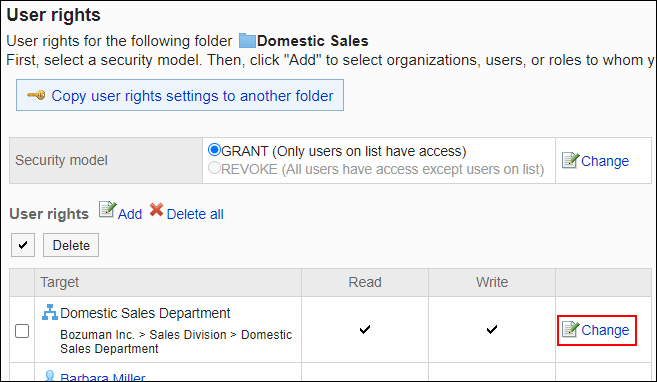
Task: Click the Add link for User rights
Action: 130,214
